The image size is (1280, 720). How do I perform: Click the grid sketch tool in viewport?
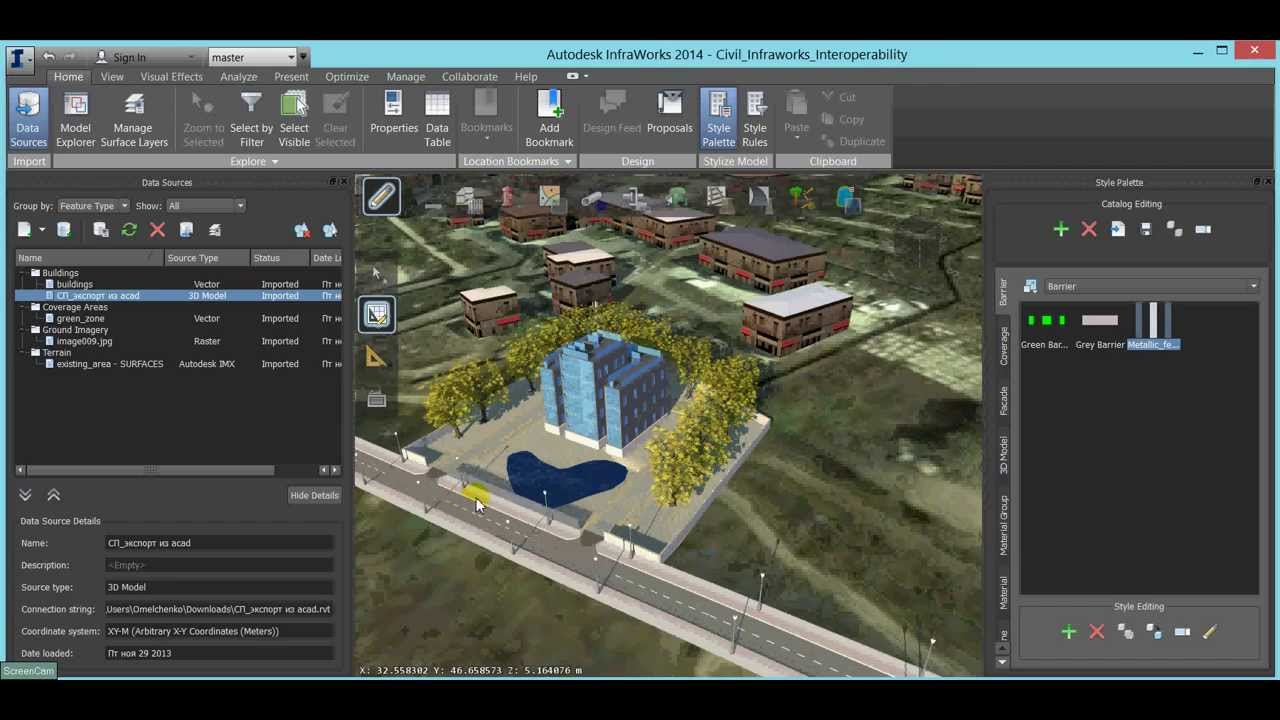[377, 314]
